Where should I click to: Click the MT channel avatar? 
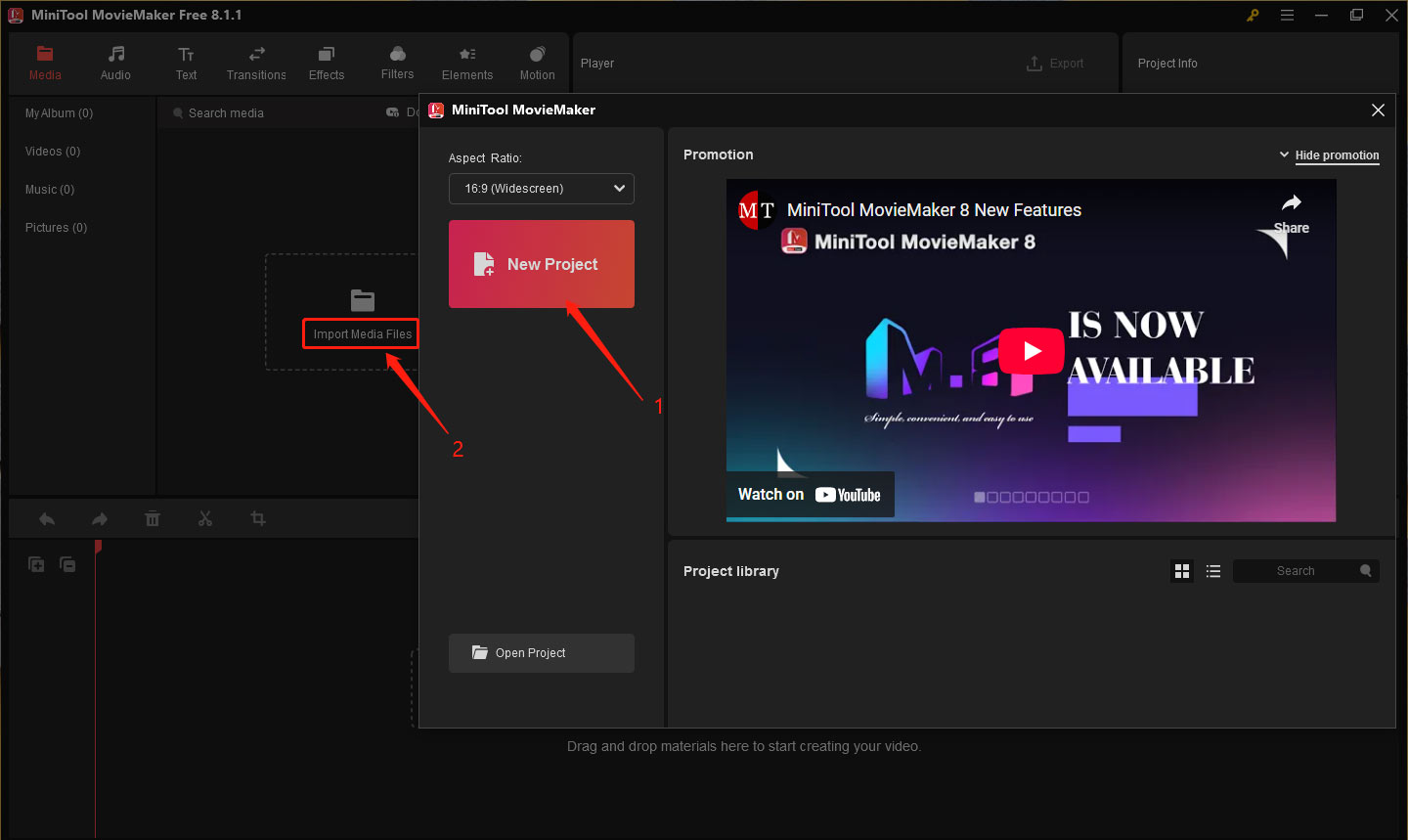point(756,210)
